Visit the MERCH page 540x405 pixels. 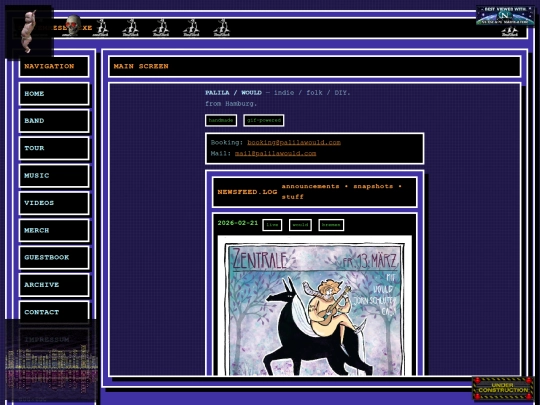54,230
